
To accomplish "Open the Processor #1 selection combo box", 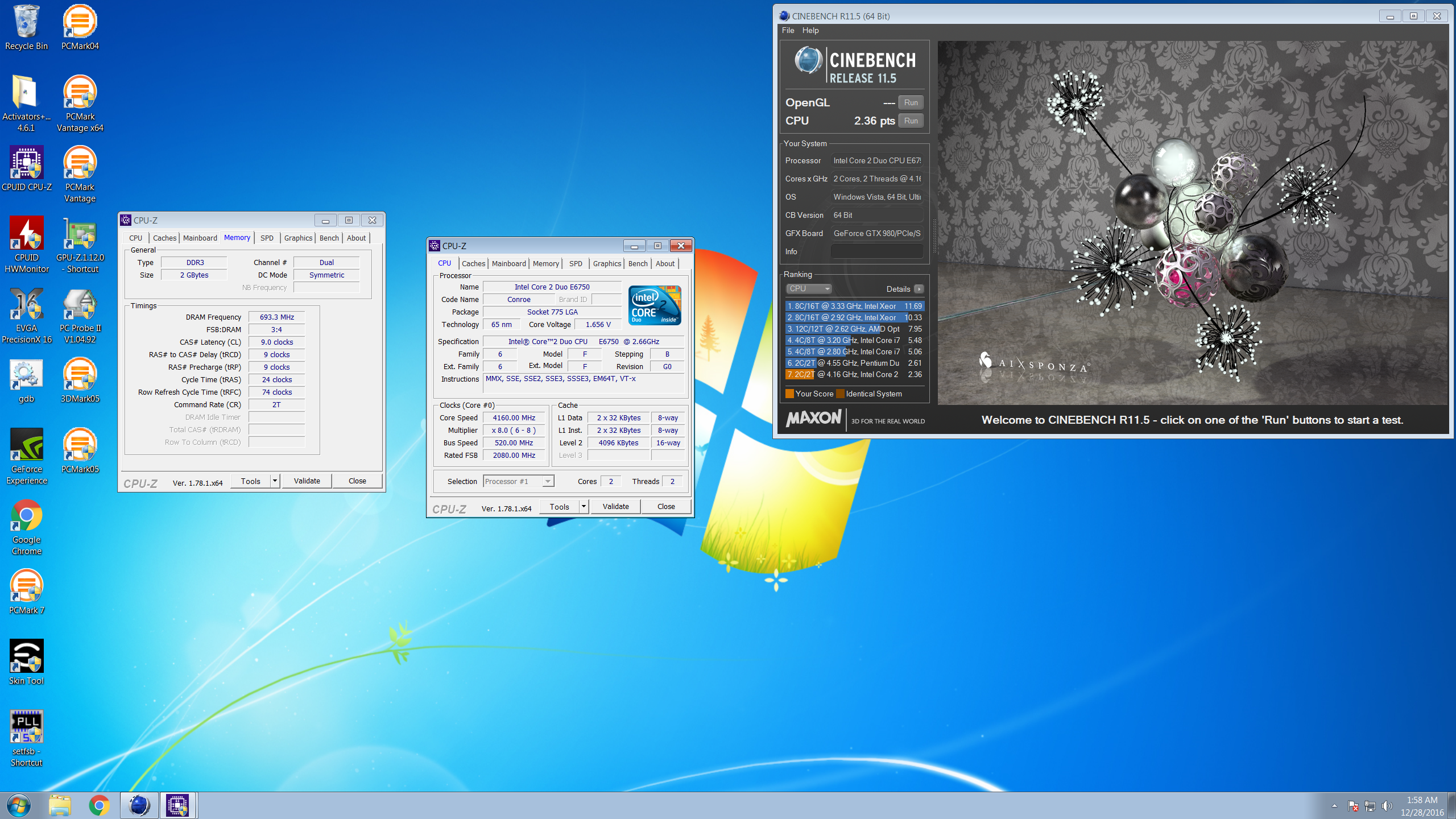I will [x=519, y=481].
